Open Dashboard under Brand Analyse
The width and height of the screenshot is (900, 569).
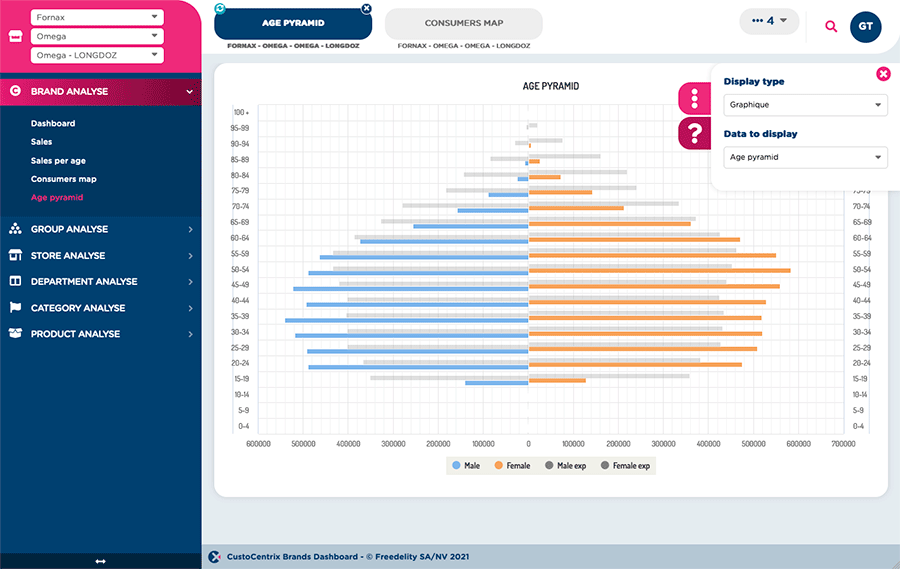[53, 123]
